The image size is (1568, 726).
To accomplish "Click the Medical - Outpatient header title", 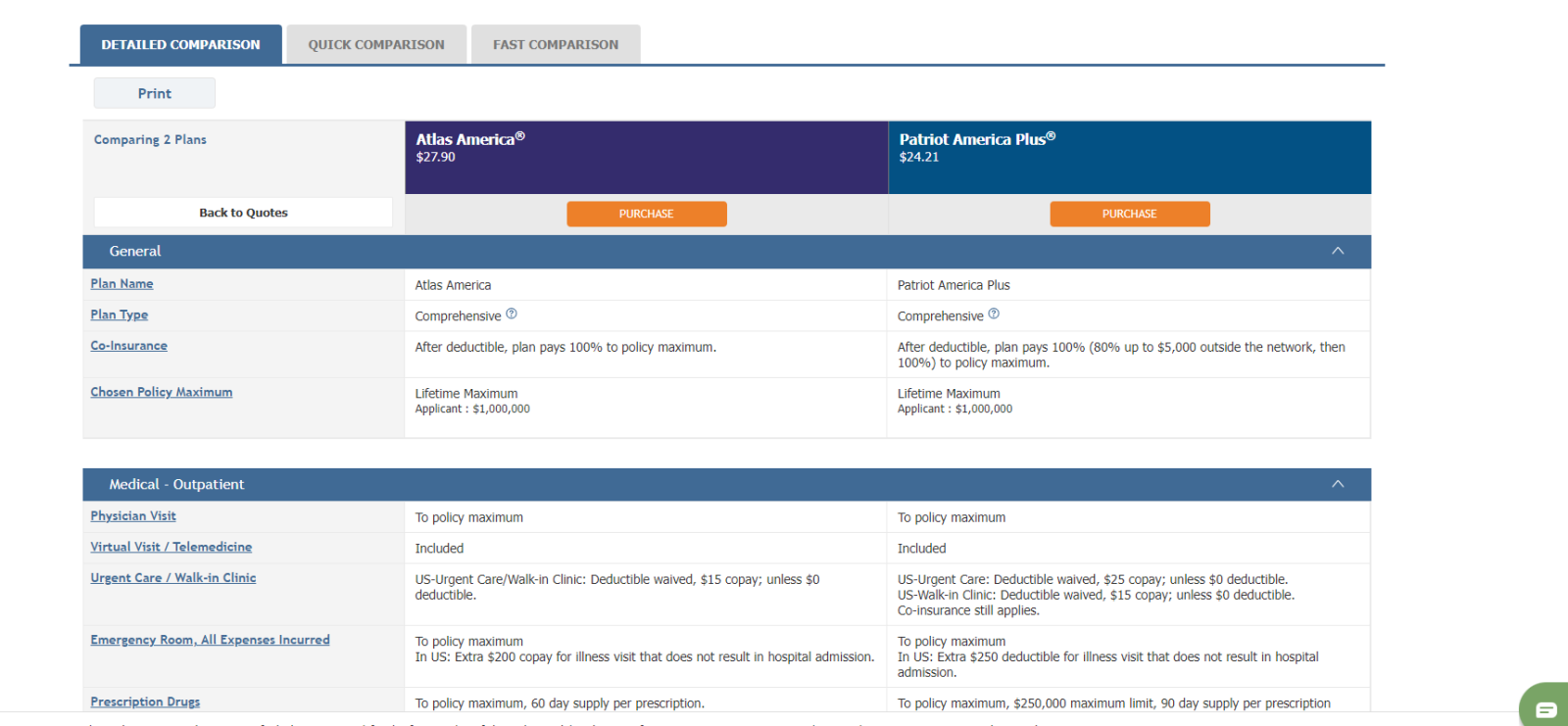I will 176,484.
